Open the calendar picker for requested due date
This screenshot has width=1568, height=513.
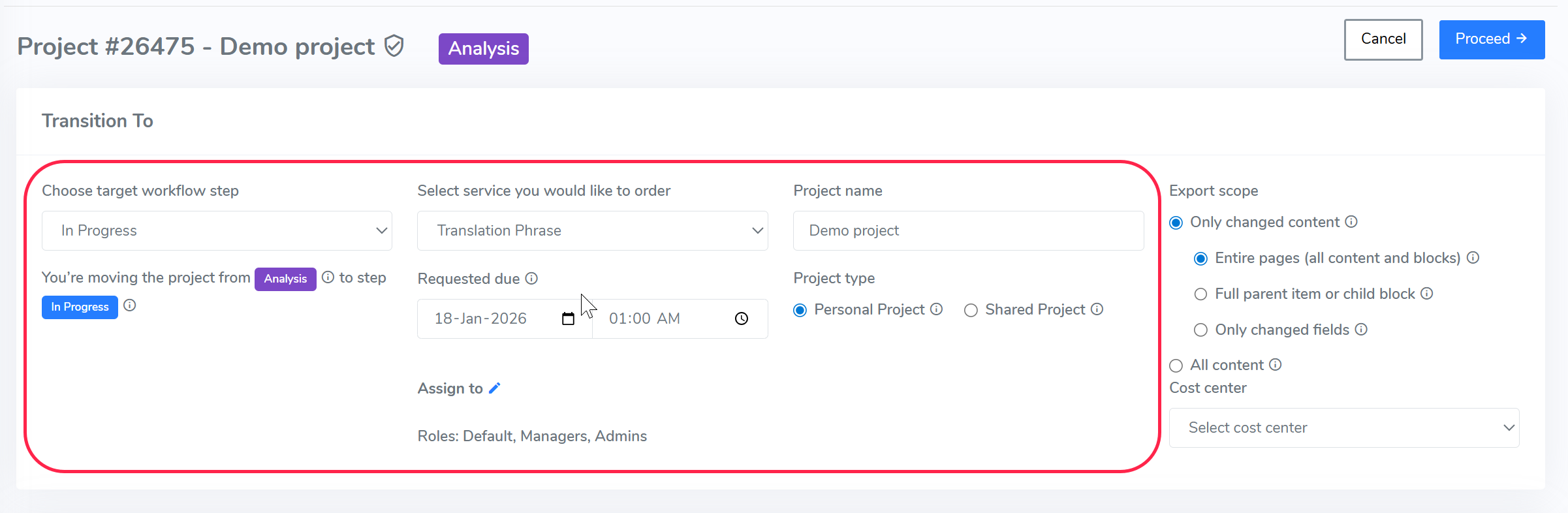[568, 319]
